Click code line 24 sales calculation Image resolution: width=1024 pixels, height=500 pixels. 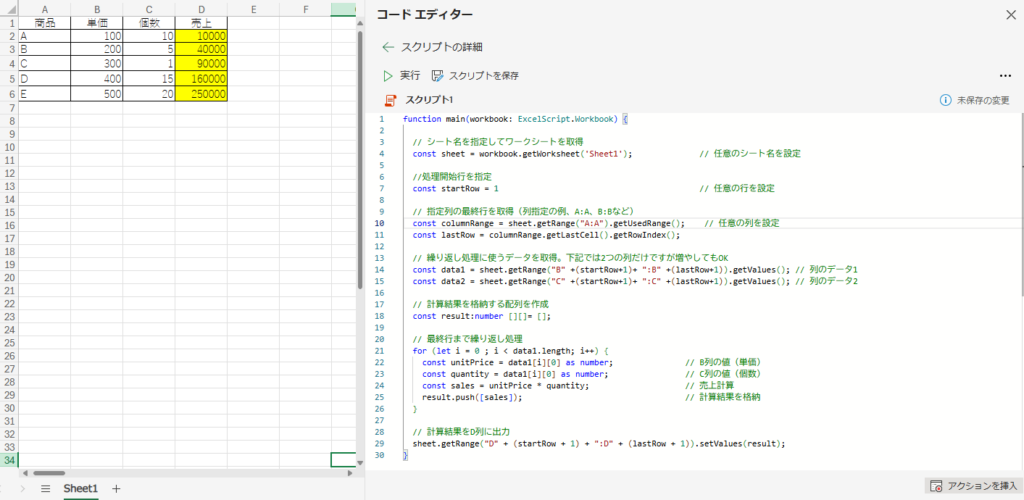[505, 386]
